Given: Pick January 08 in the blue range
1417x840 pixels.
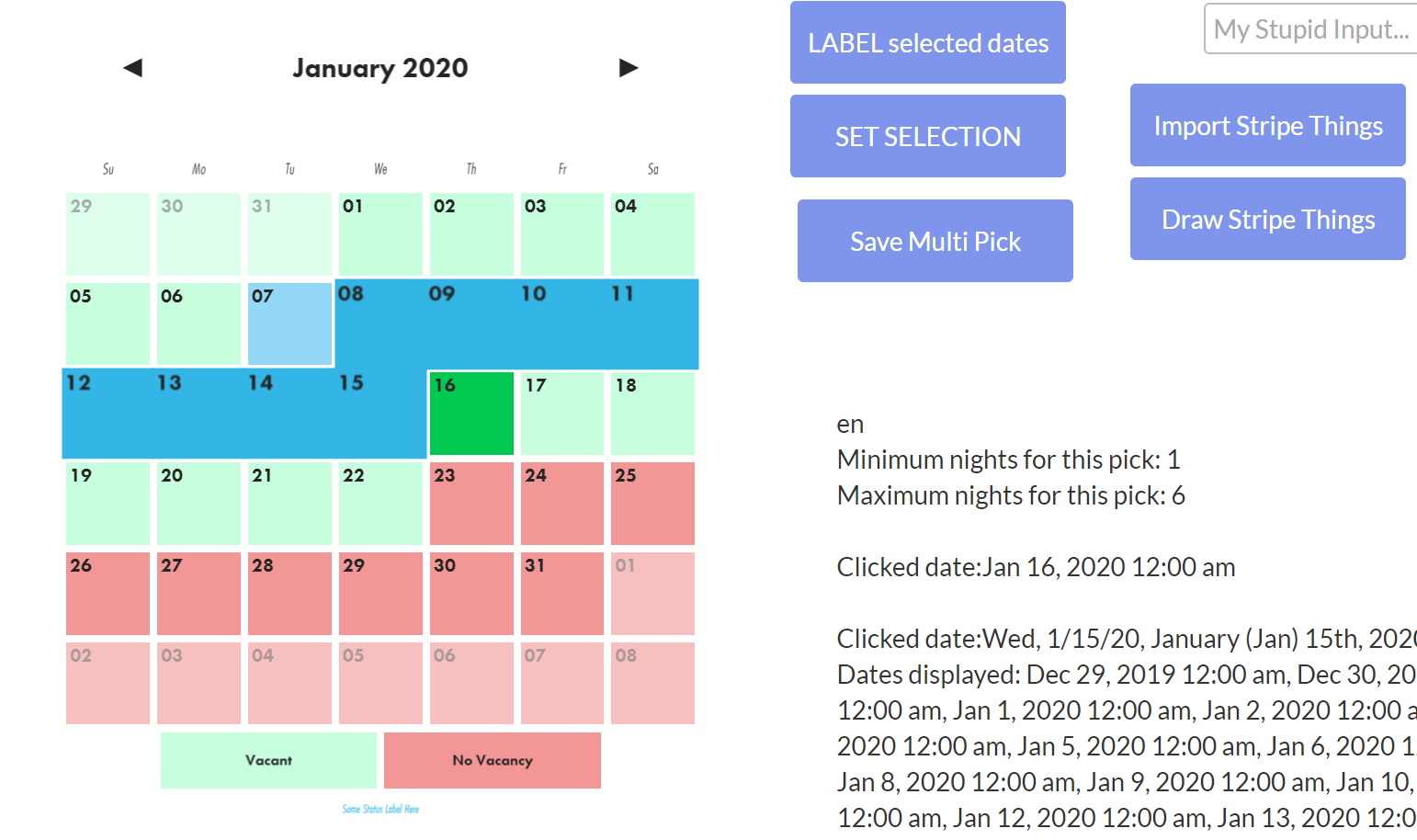Looking at the screenshot, I should click(380, 324).
